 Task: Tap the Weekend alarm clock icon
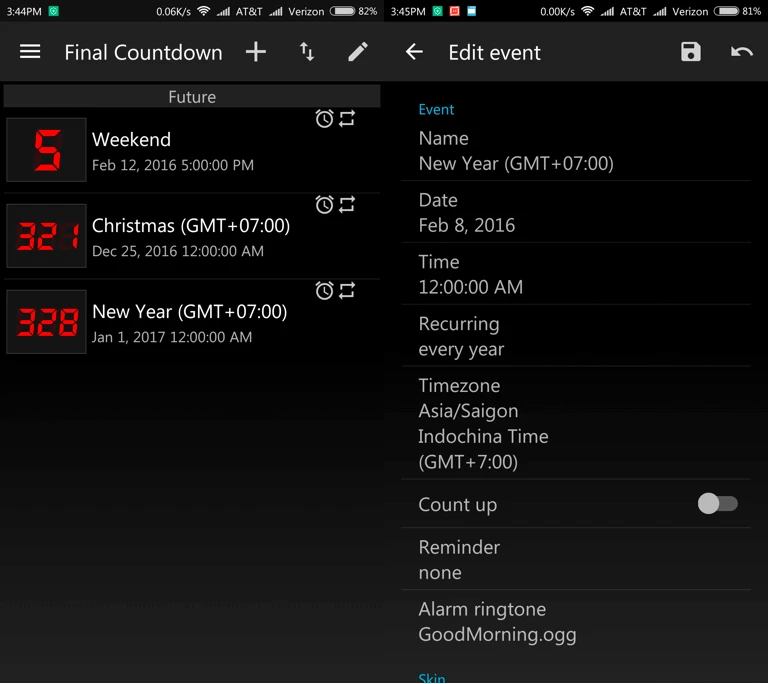pos(324,118)
